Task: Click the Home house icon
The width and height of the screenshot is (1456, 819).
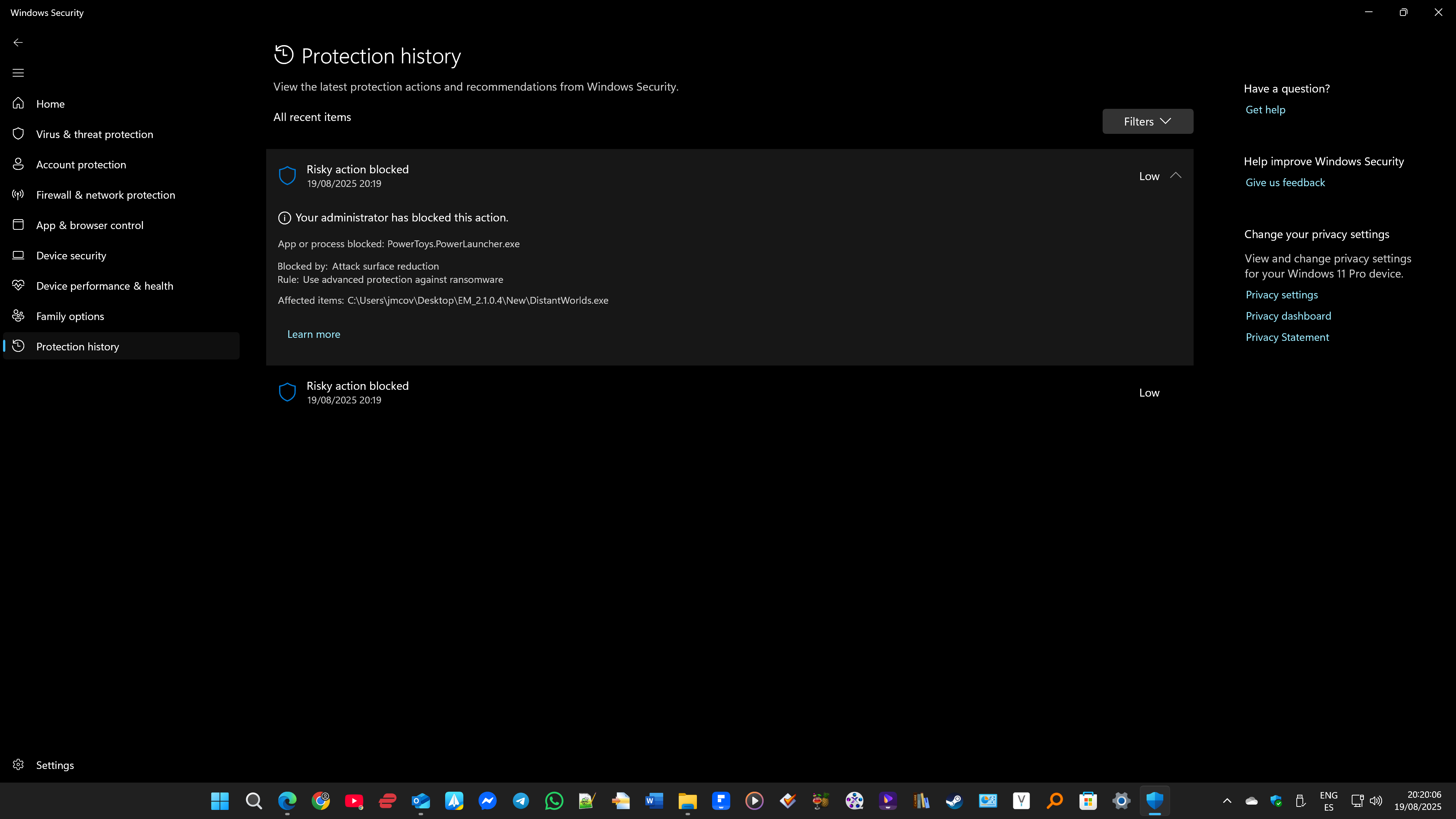Action: [18, 104]
